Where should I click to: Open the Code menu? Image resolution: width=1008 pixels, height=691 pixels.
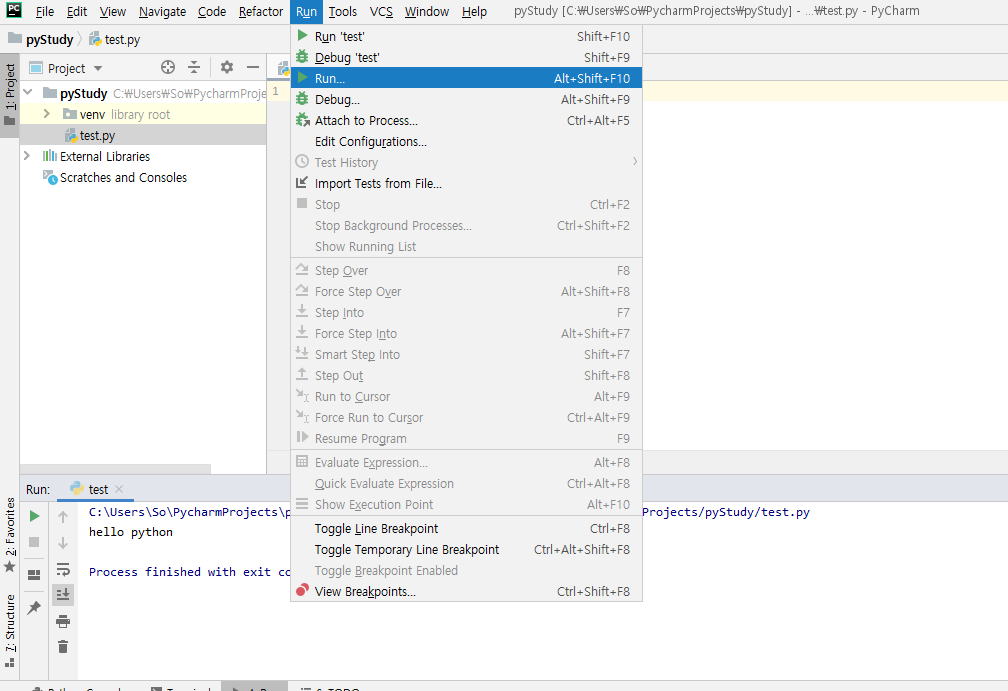point(212,12)
